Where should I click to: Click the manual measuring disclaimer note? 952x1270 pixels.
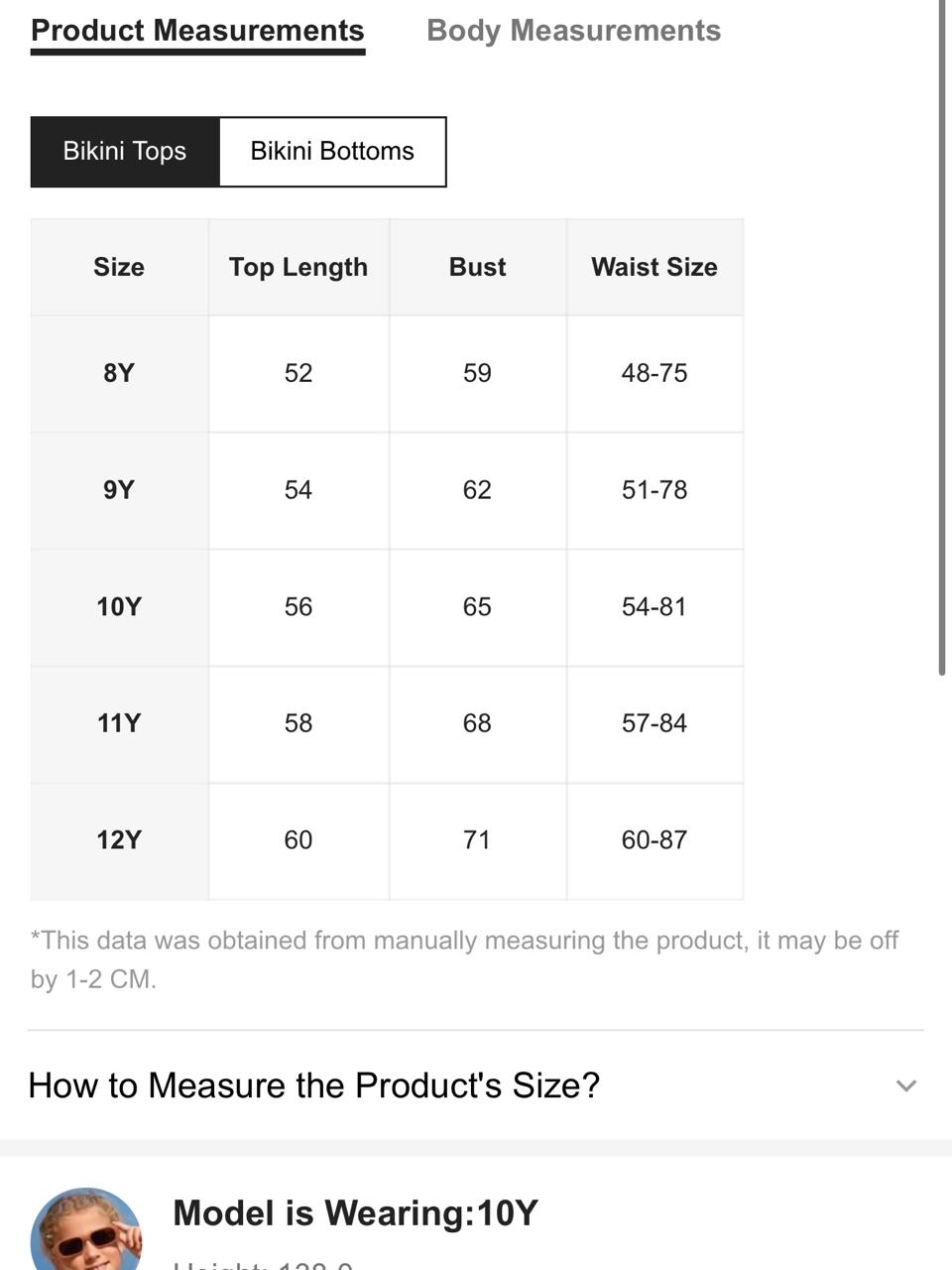tap(464, 959)
